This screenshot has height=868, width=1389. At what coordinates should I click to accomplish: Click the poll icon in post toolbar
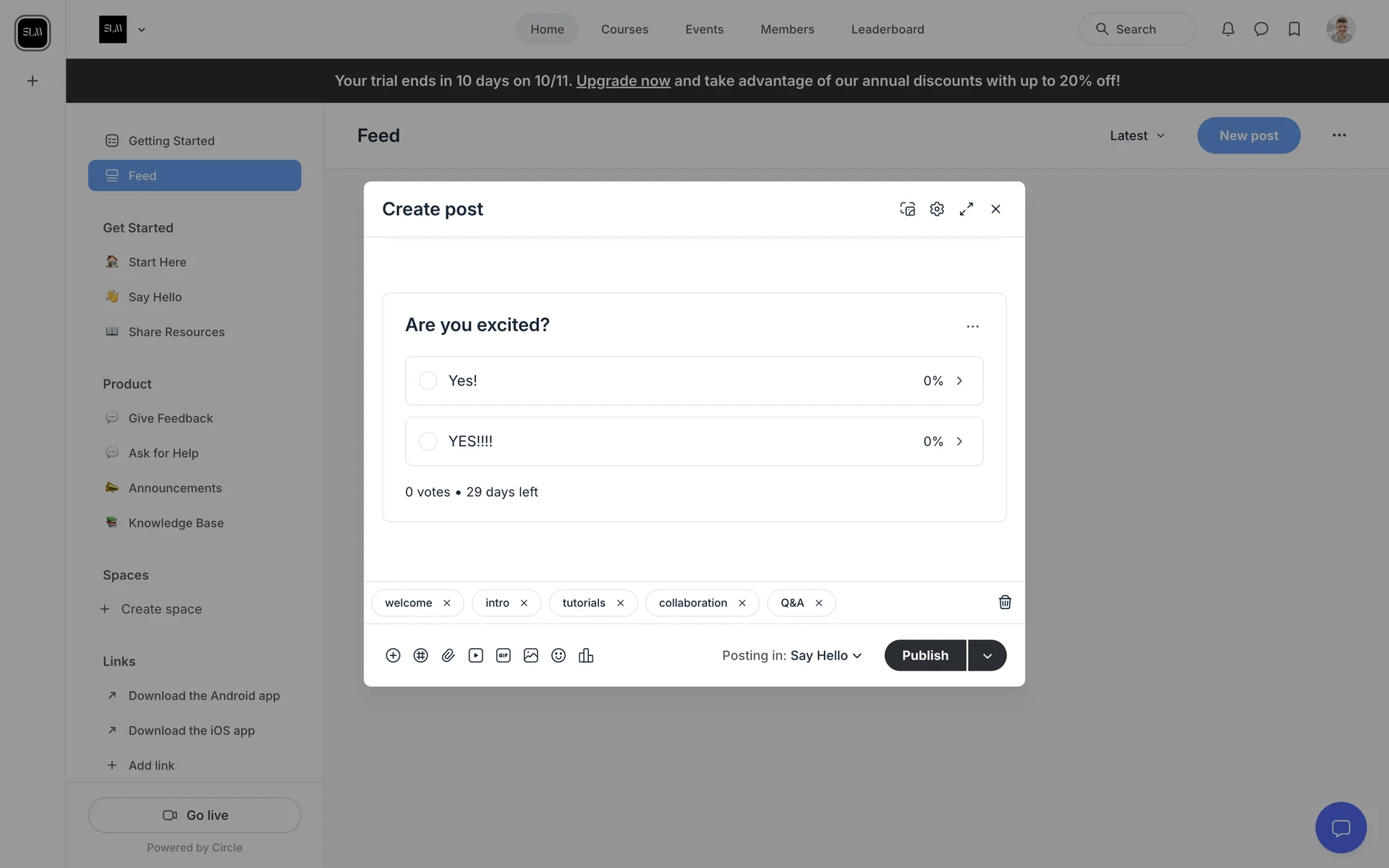coord(586,655)
